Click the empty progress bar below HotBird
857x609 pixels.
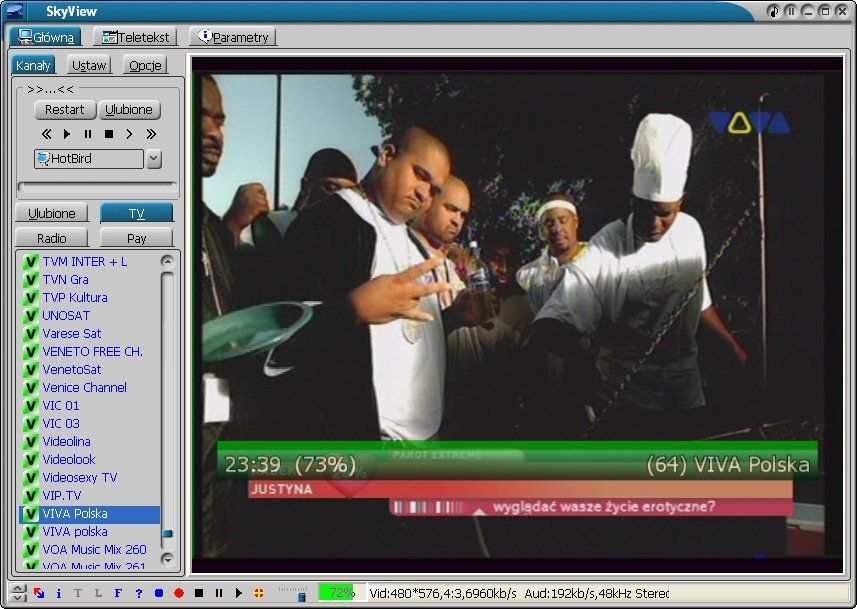[x=98, y=187]
